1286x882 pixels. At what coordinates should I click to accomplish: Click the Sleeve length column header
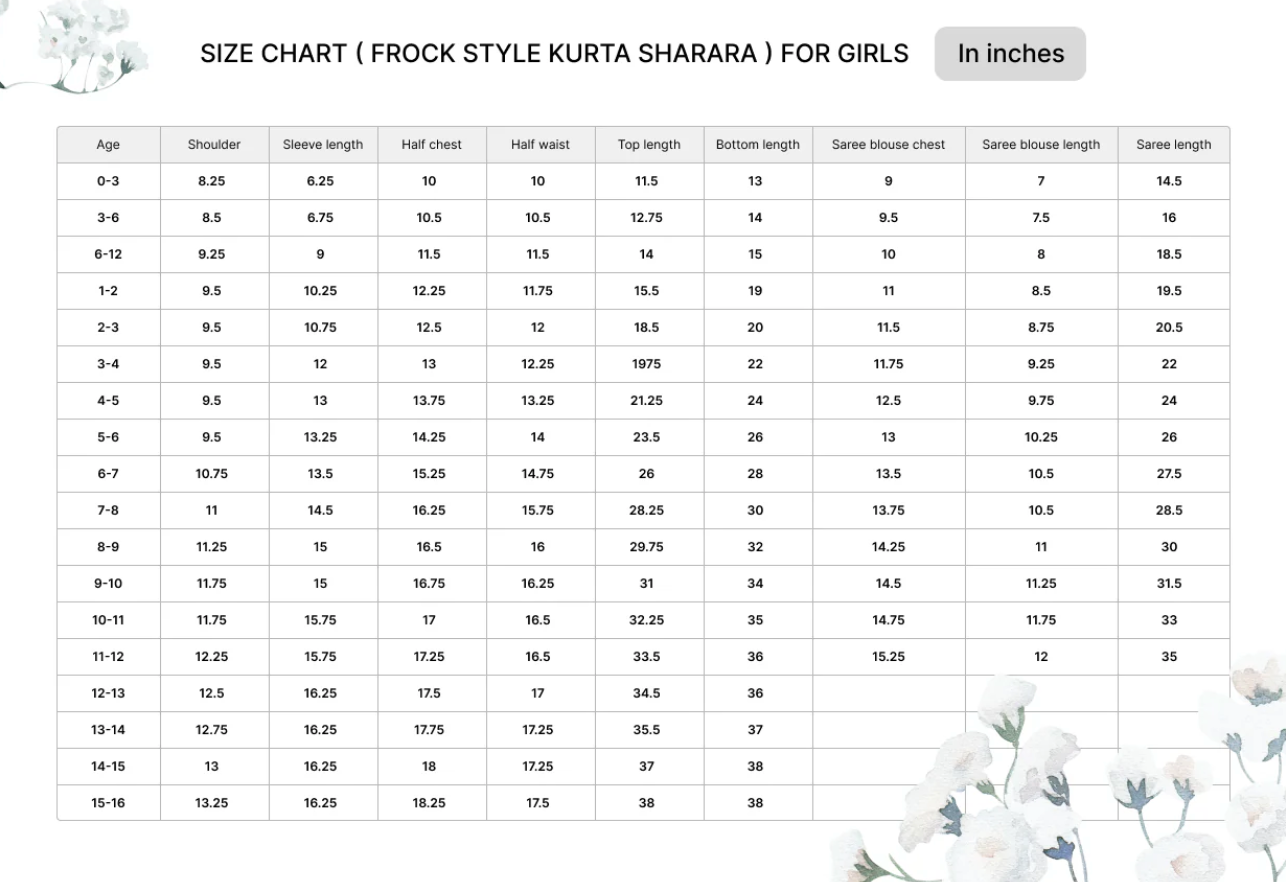click(x=322, y=145)
